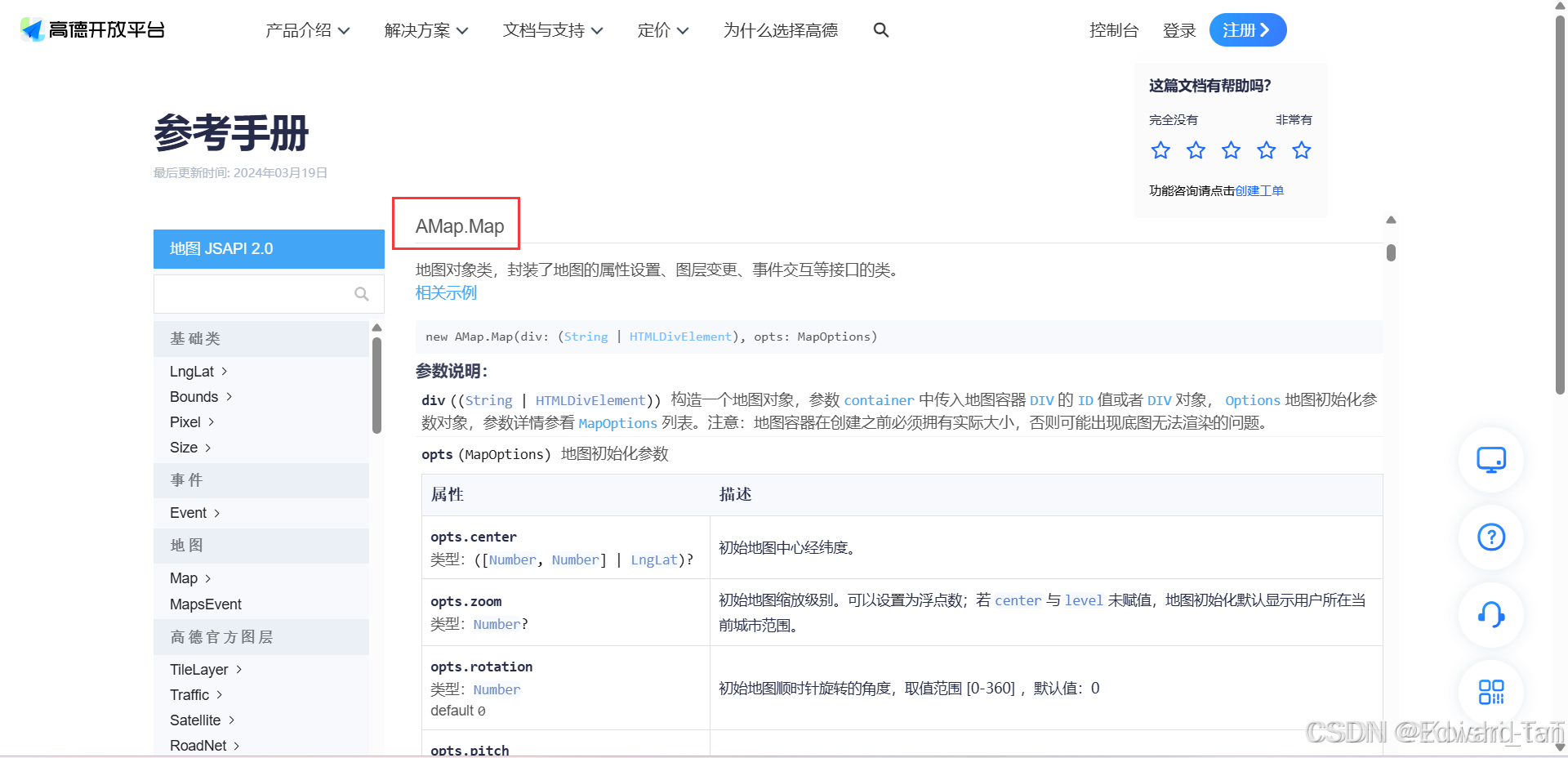Select the MapsEvent sidebar entry
Image resolution: width=1568 pixels, height=758 pixels.
[x=206, y=604]
